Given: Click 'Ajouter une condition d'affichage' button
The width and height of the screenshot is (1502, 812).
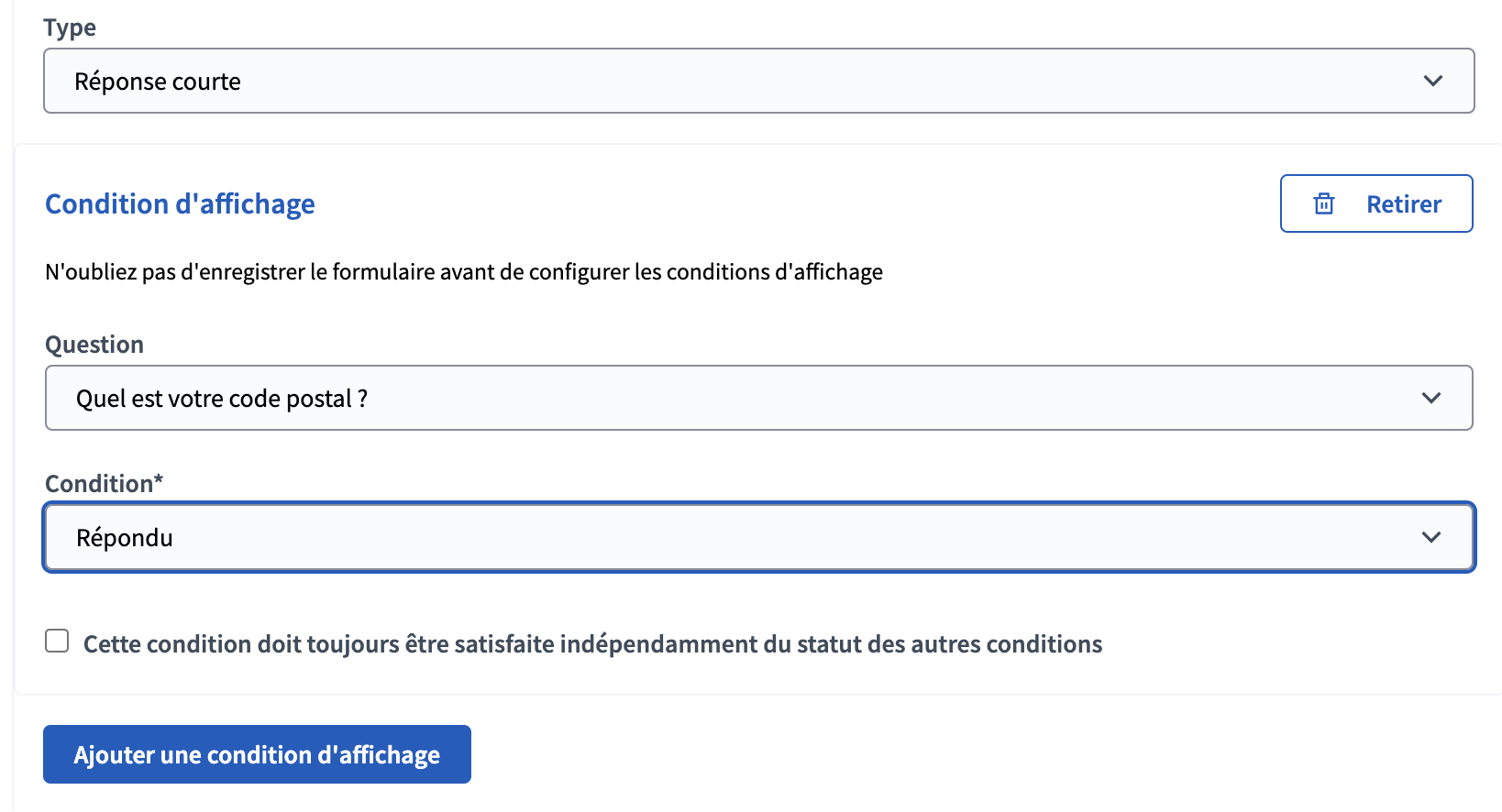Looking at the screenshot, I should [x=257, y=754].
